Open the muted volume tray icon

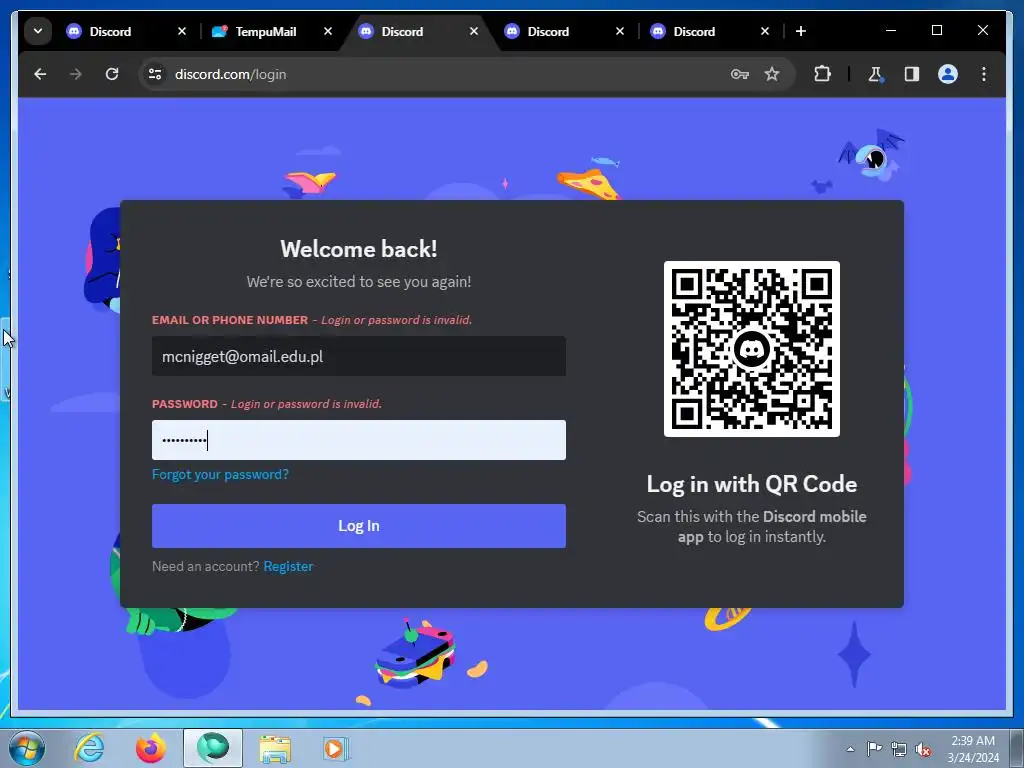pyautogui.click(x=923, y=750)
